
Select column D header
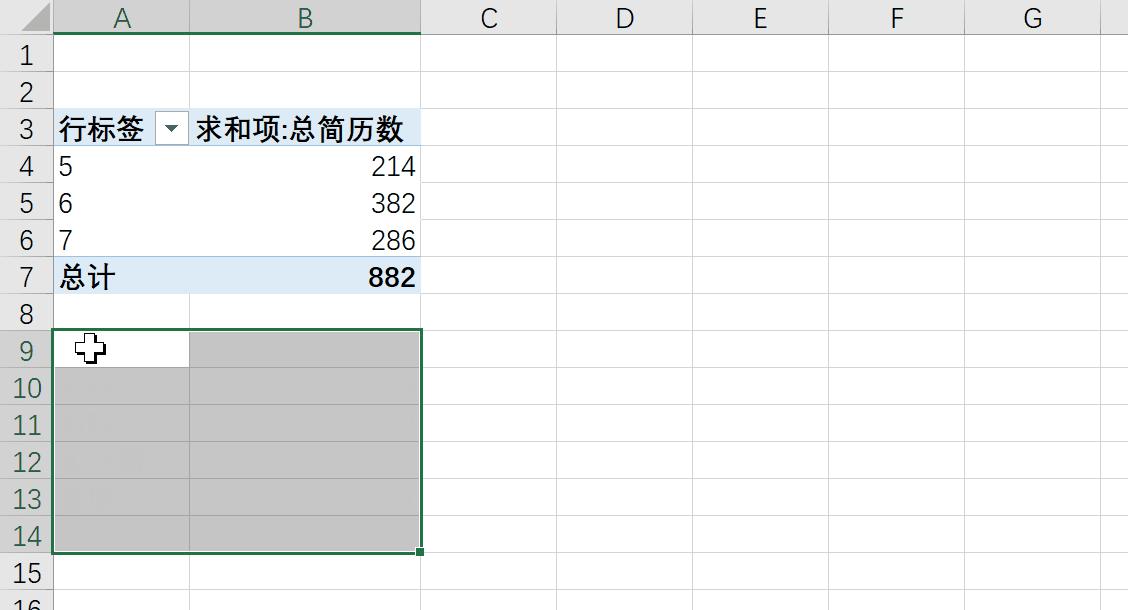coord(624,17)
